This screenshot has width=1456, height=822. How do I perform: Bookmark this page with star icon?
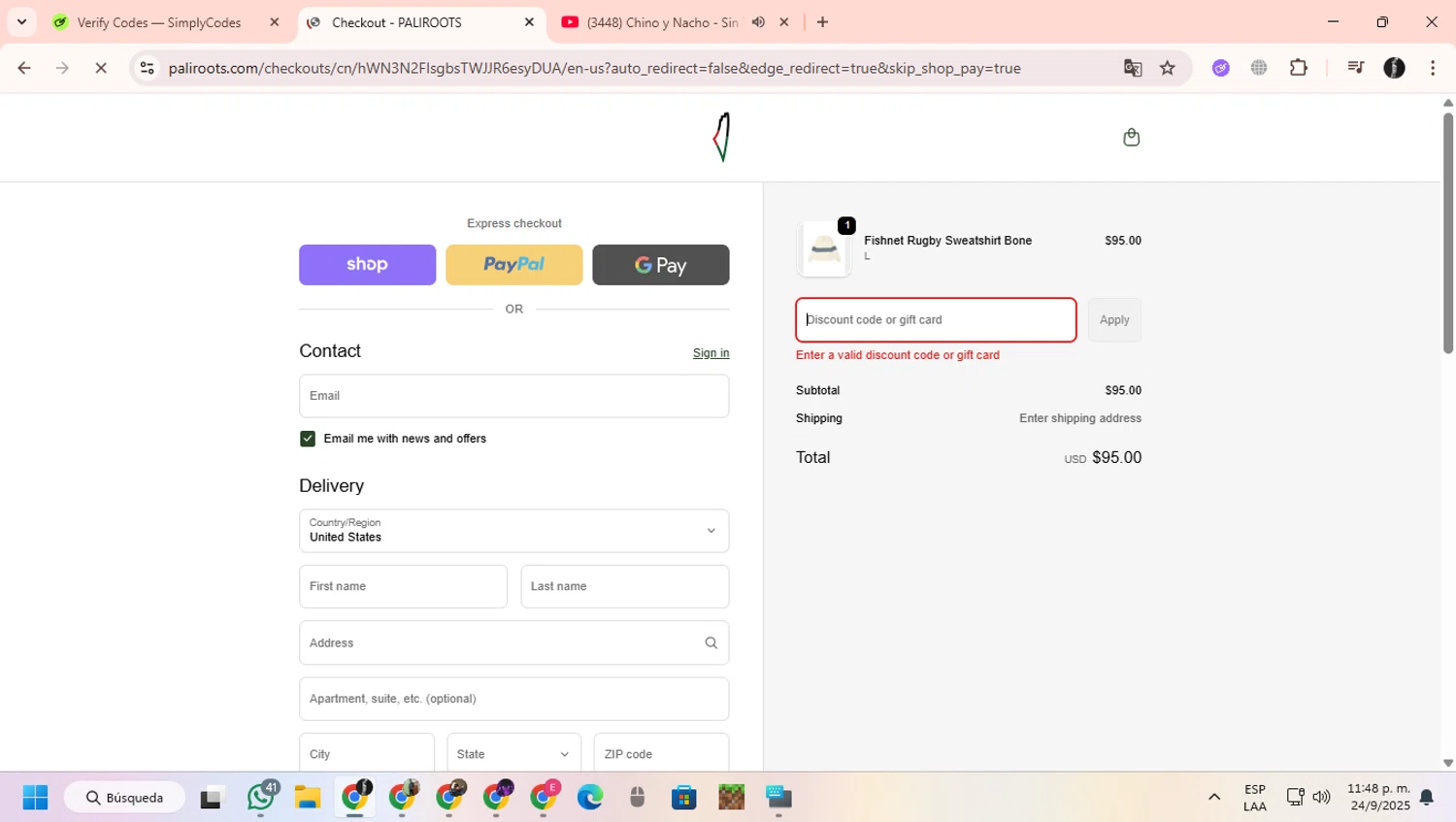coord(1168,68)
